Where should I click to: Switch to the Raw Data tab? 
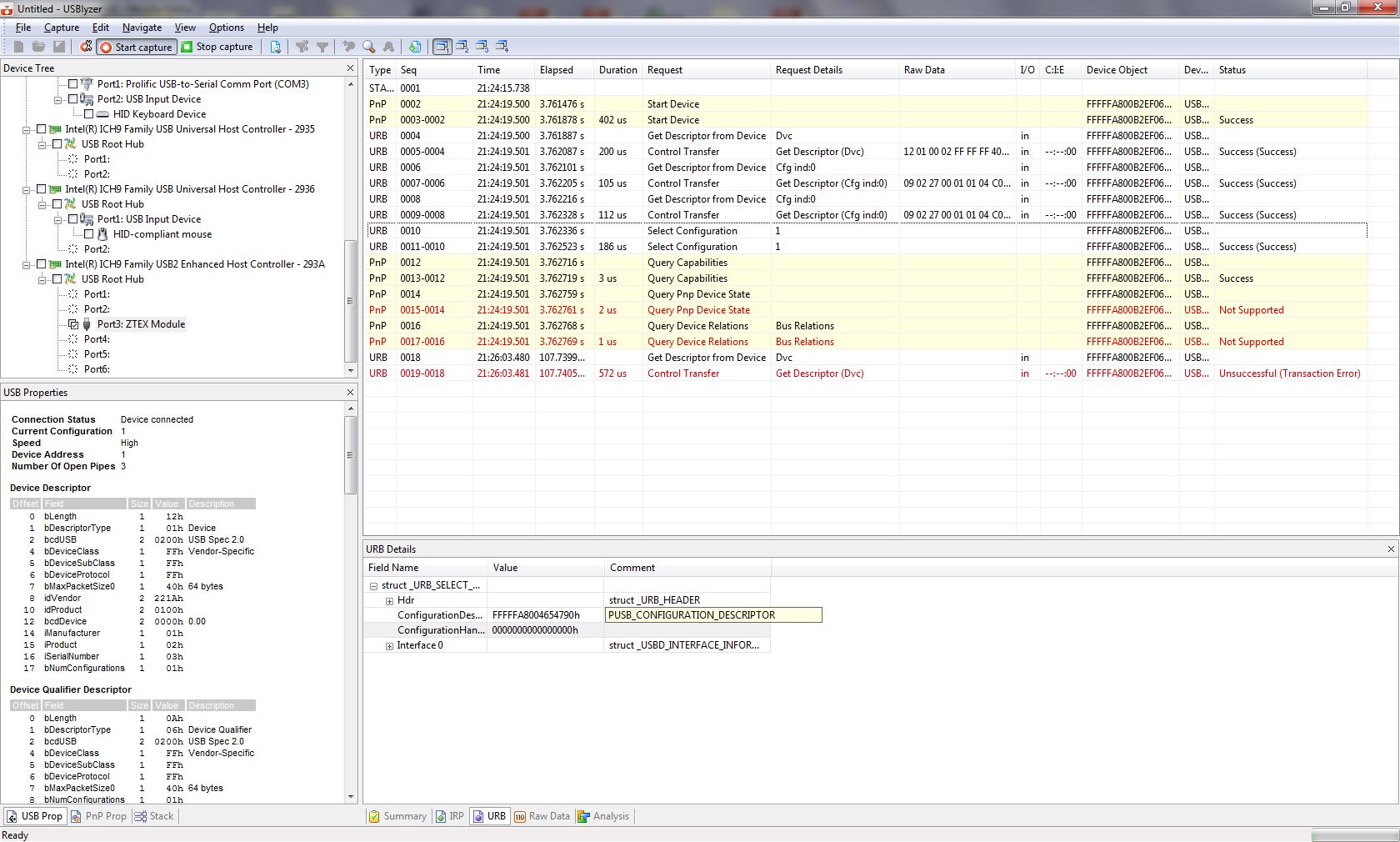[542, 816]
